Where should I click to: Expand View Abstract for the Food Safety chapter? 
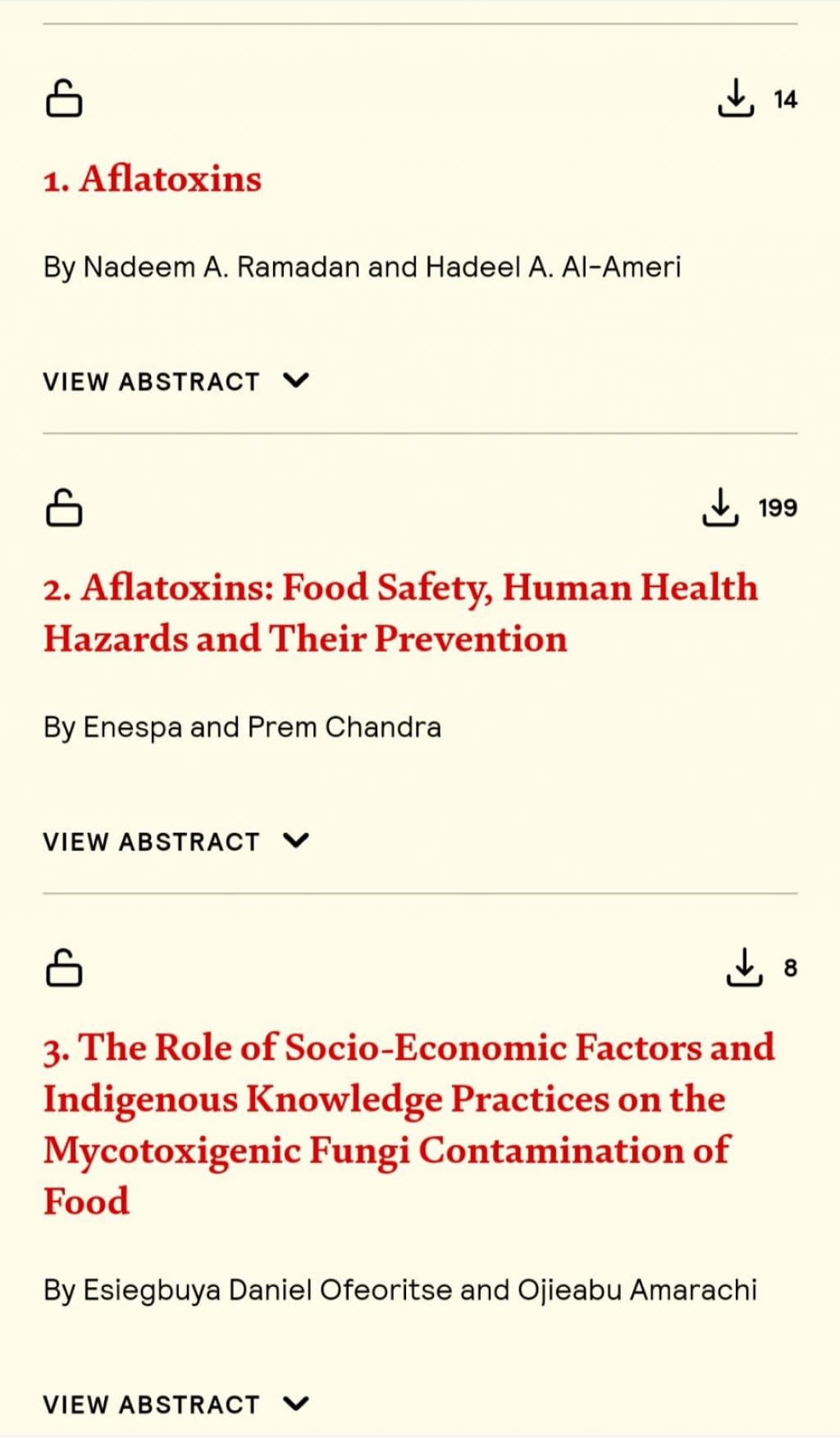coord(152,841)
